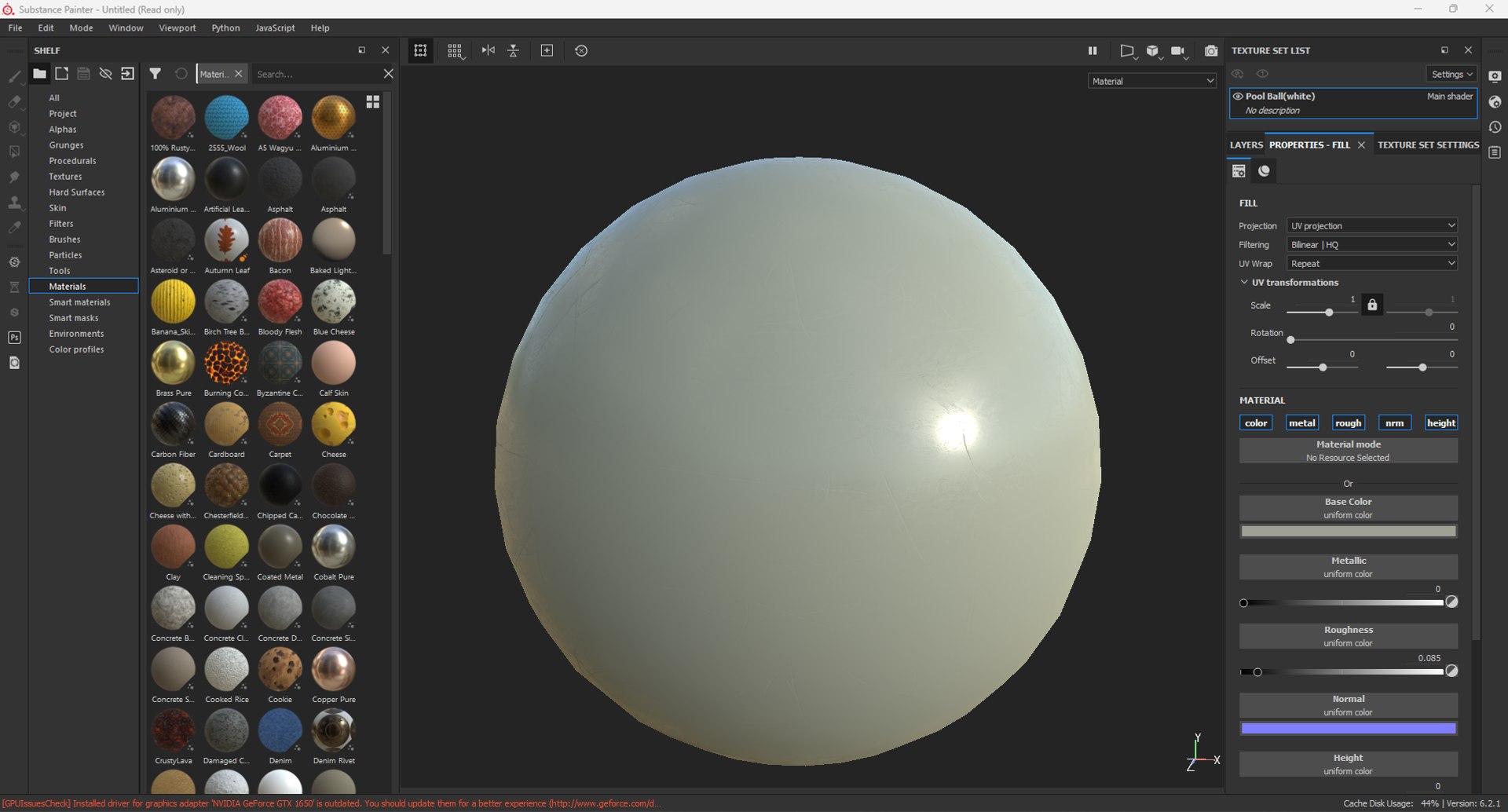Select the Material picker eyedropper tool
The height and width of the screenshot is (812, 1508).
point(14,227)
